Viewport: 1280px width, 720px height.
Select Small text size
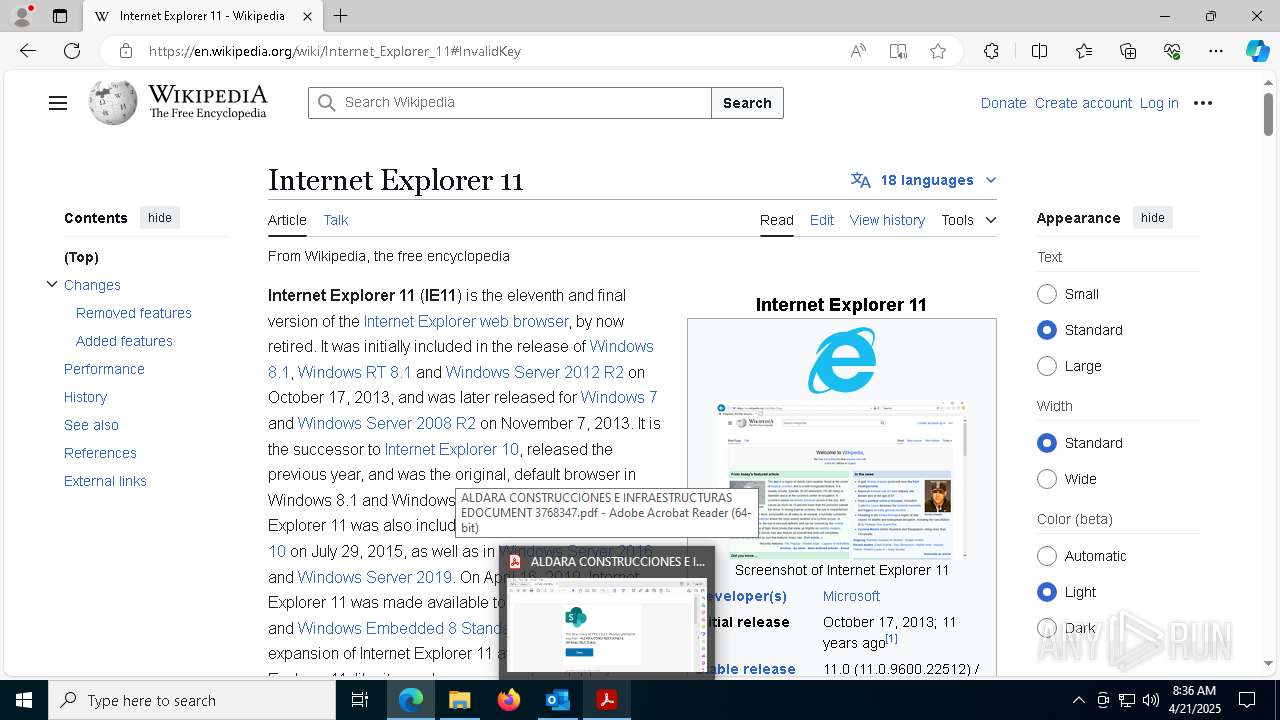point(1047,294)
